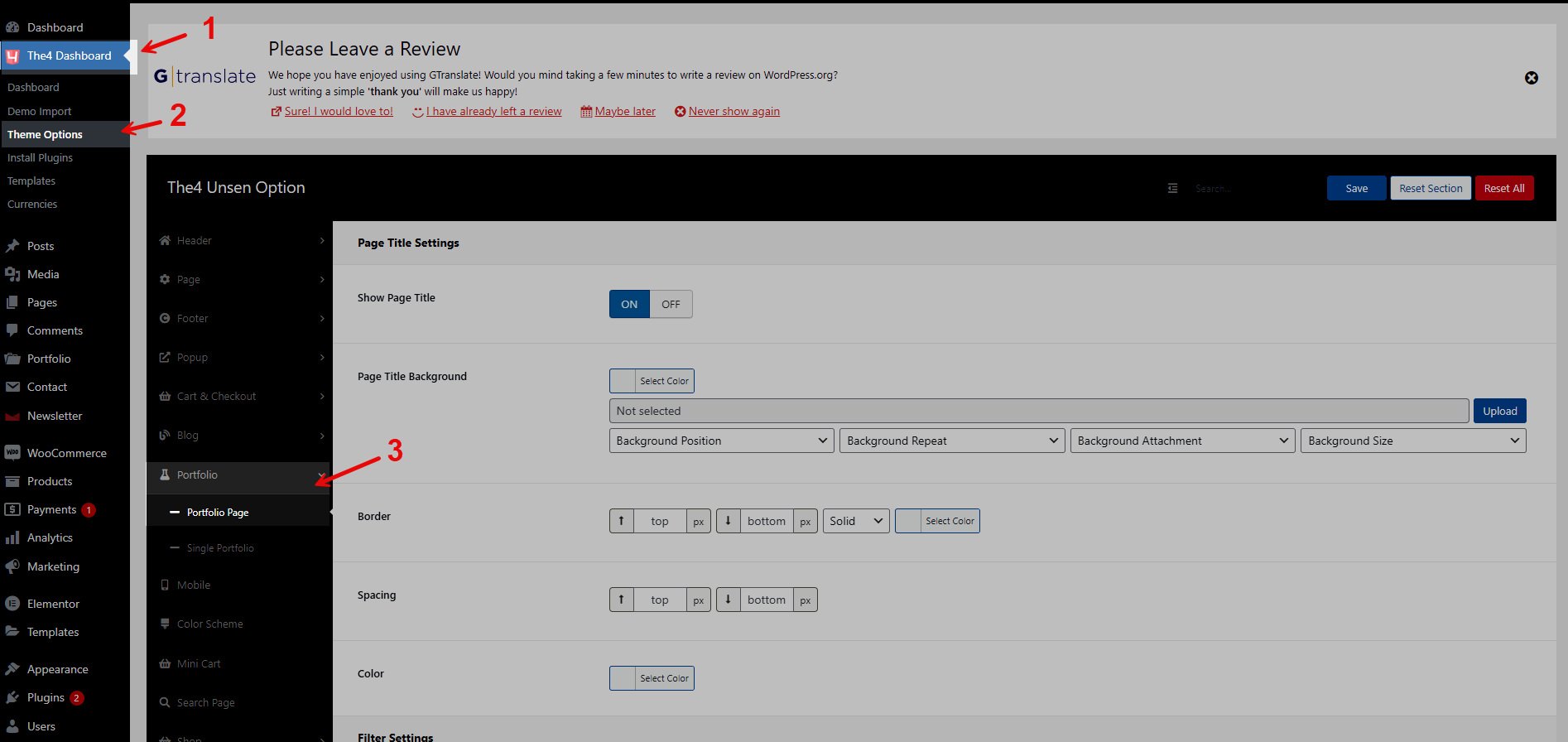The image size is (1568, 742).
Task: Click the Page gear icon in options
Action: 165,279
